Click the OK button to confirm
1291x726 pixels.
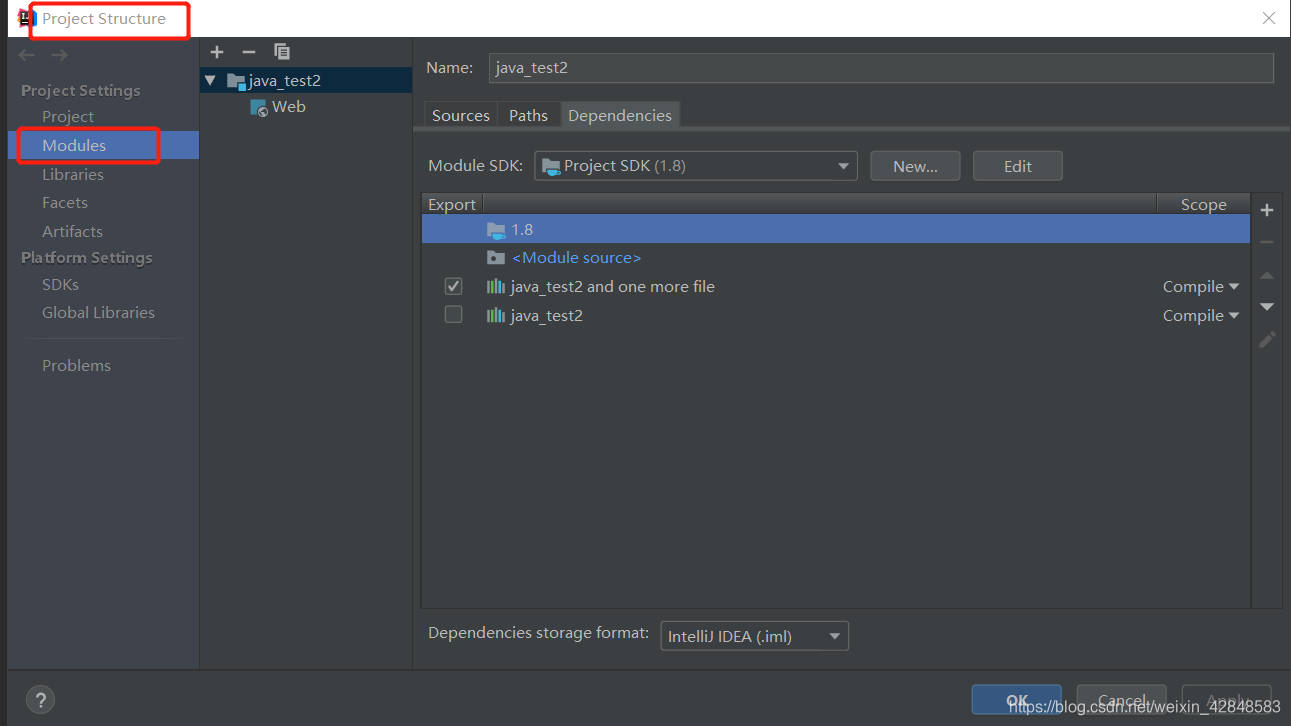click(x=1016, y=699)
